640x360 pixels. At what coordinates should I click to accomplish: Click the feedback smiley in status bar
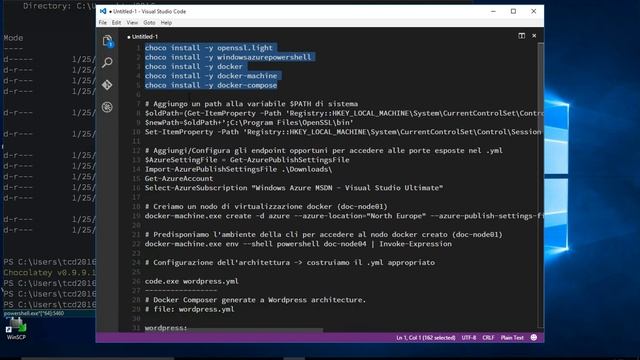(x=533, y=338)
